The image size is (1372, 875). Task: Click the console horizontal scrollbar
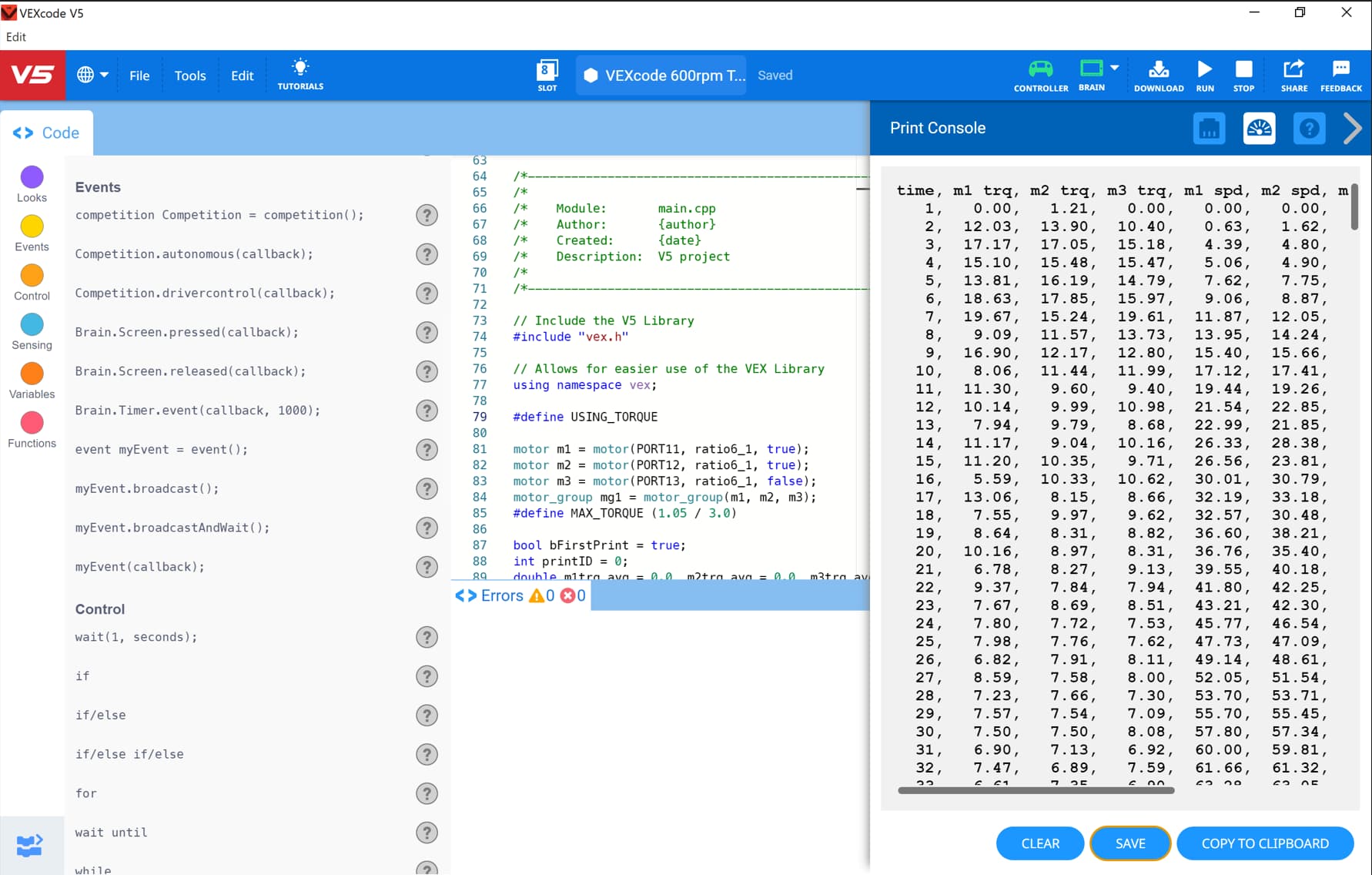(1036, 790)
